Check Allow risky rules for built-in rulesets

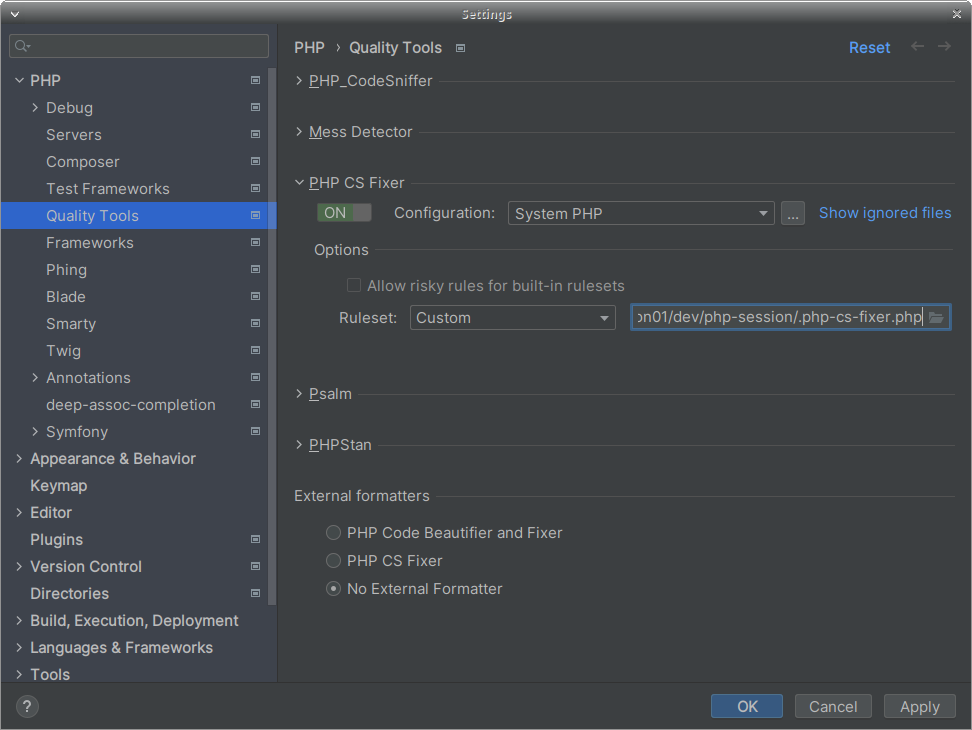point(354,285)
